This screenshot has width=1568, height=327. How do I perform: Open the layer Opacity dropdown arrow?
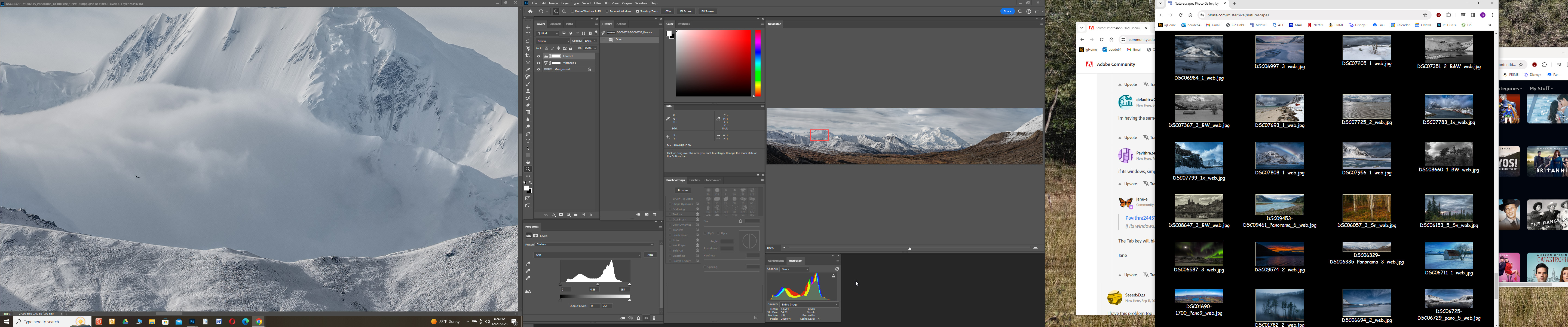(595, 41)
